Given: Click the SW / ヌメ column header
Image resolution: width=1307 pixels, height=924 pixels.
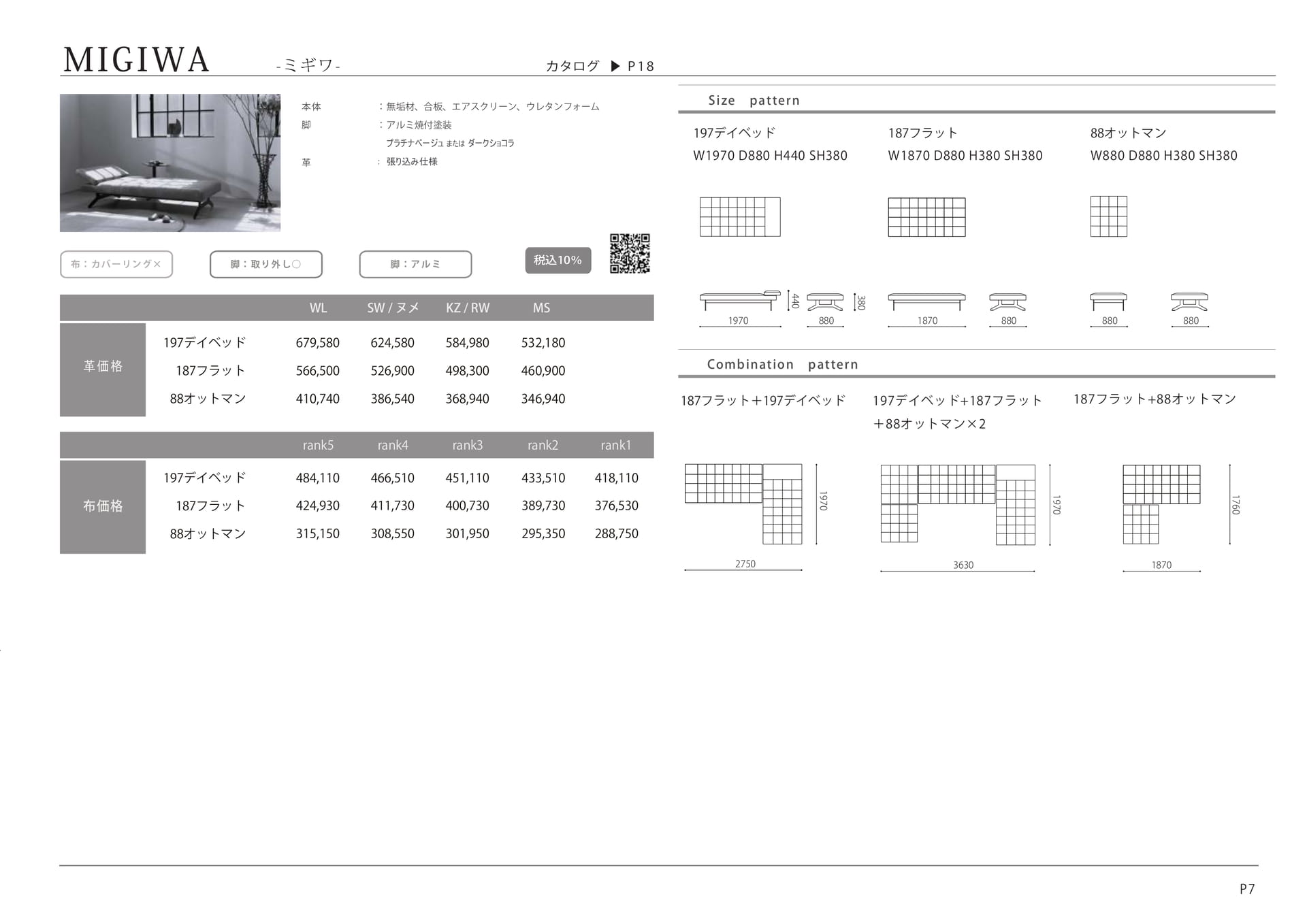Looking at the screenshot, I should pyautogui.click(x=393, y=308).
